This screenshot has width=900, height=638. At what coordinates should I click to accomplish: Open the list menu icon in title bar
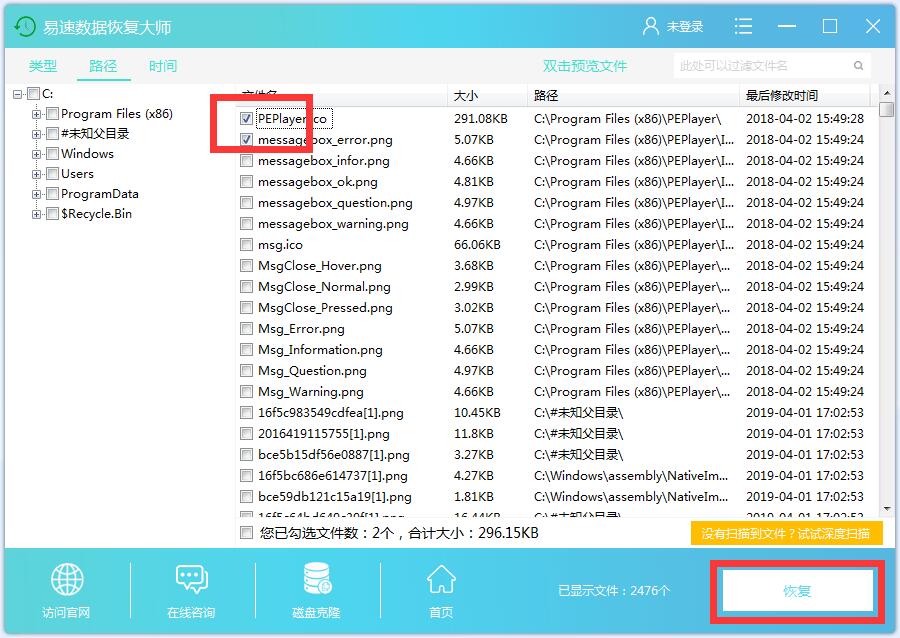pos(743,26)
